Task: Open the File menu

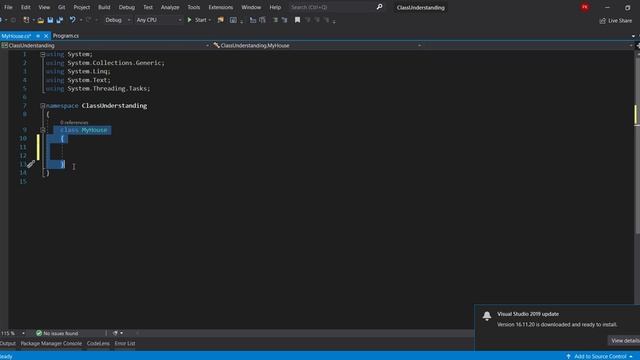Action: point(8,7)
